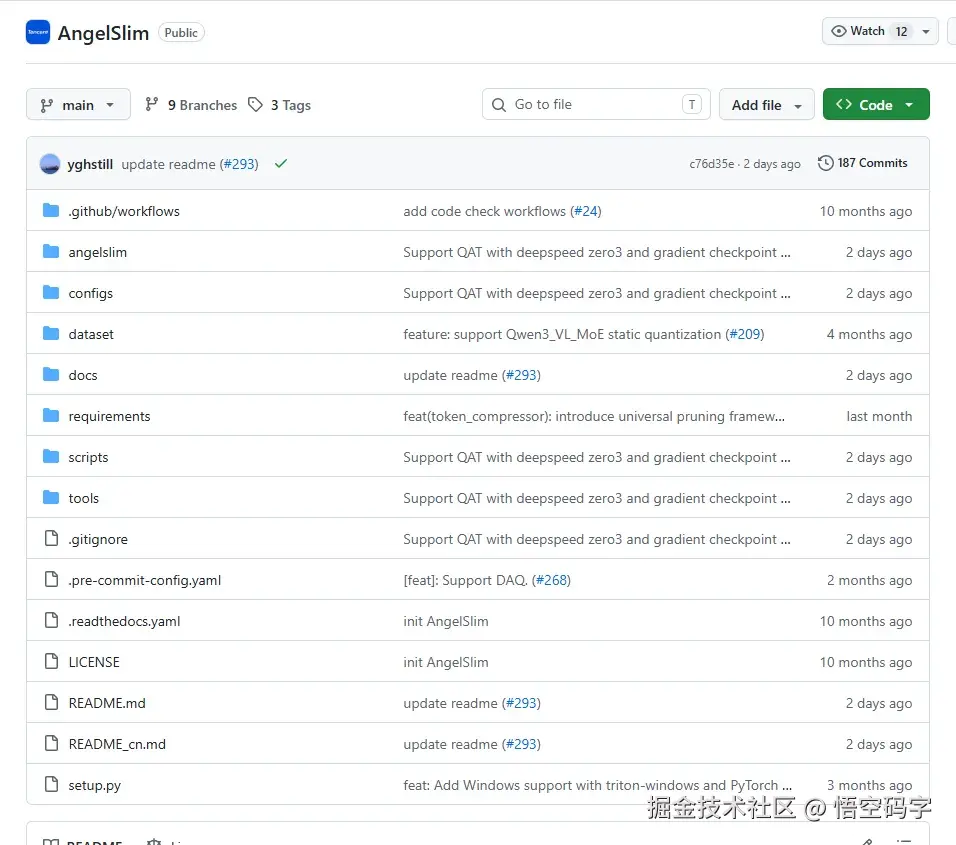Open the #24 pull request link
Viewport: 956px width, 845px height.
[x=585, y=211]
